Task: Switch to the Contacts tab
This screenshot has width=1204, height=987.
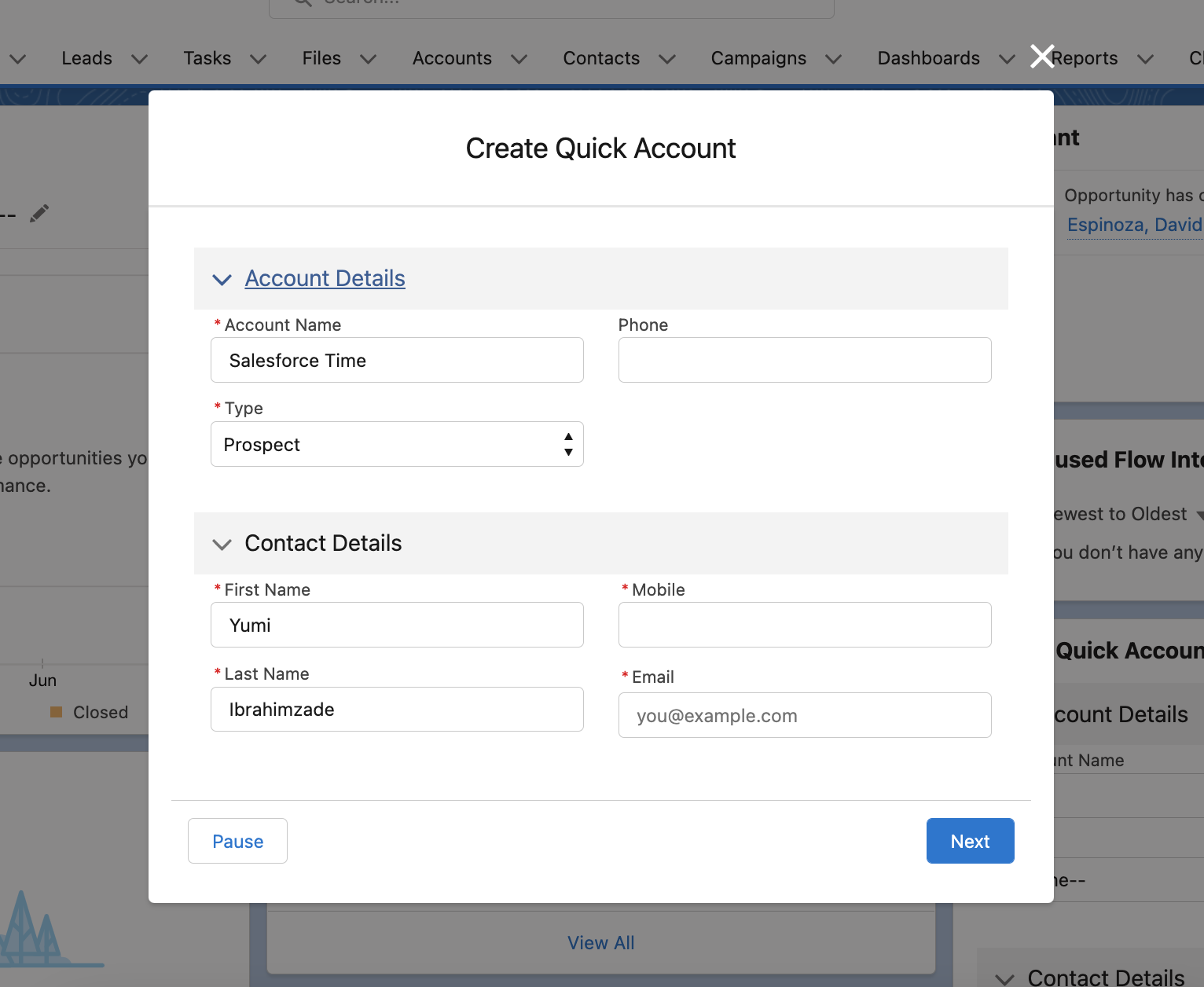Action: click(601, 58)
